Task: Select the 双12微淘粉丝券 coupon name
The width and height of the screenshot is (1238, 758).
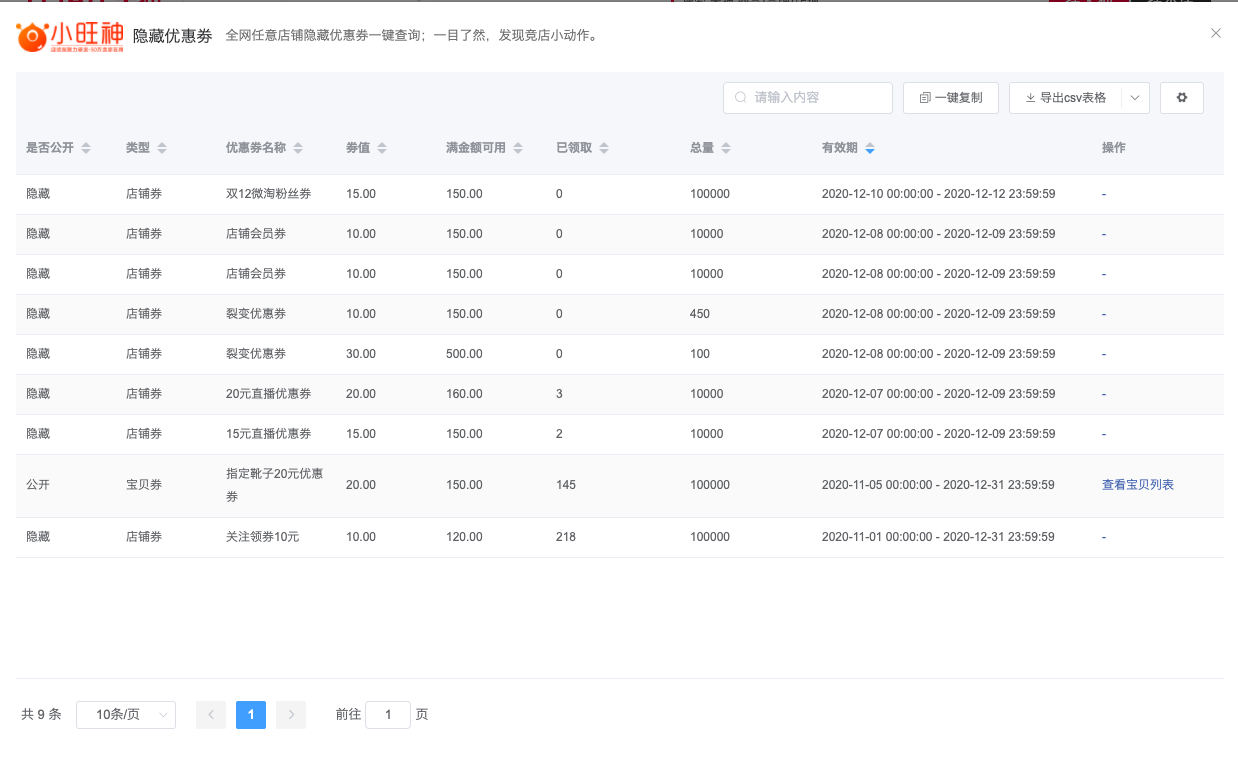Action: 268,194
